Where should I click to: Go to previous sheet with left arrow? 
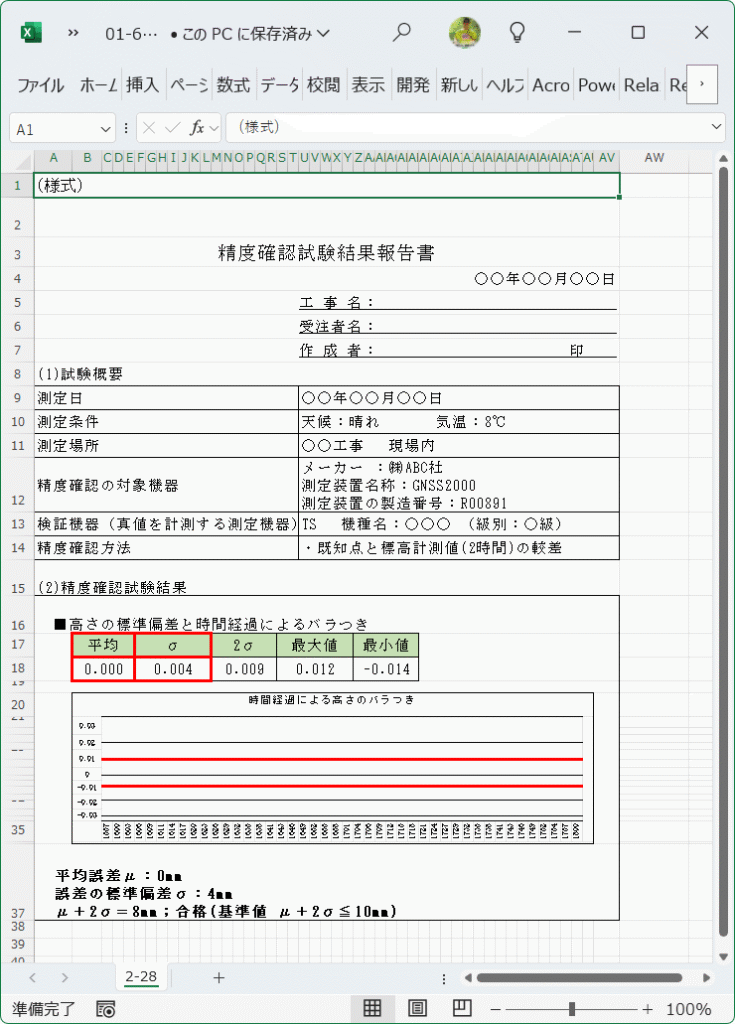[33, 978]
